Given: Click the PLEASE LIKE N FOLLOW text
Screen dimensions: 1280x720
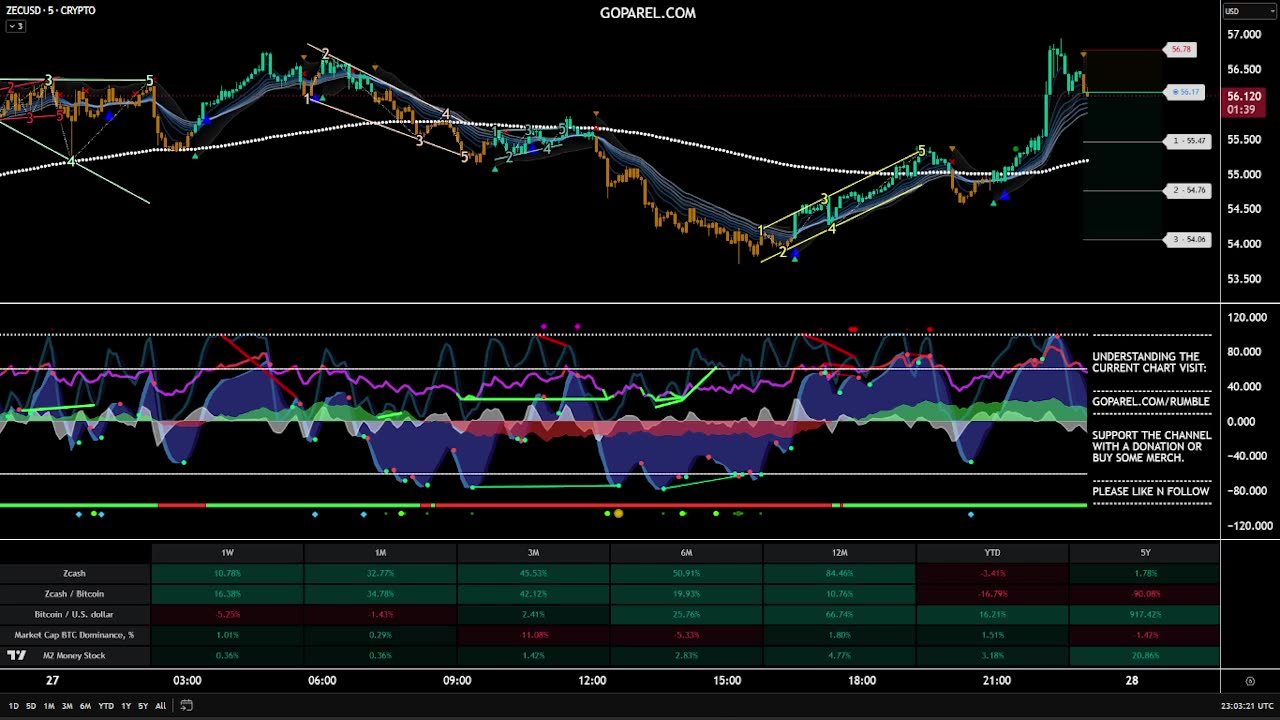Looking at the screenshot, I should pos(1151,492).
